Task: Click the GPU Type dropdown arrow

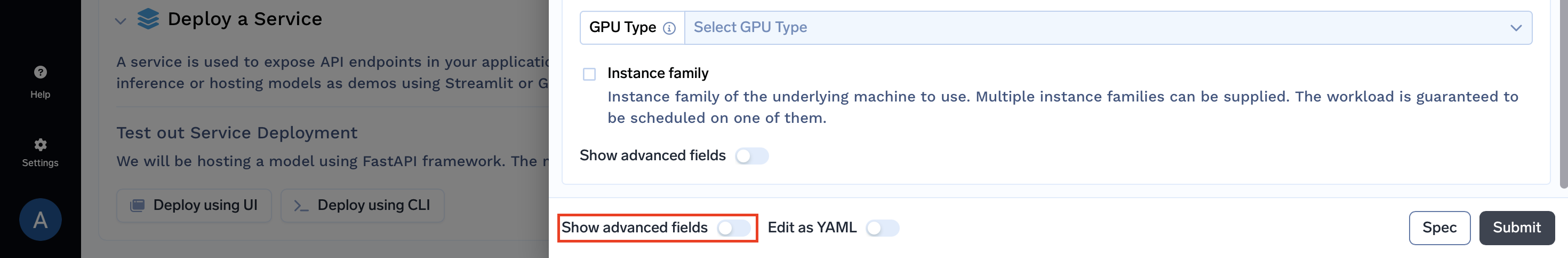Action: click(1516, 28)
